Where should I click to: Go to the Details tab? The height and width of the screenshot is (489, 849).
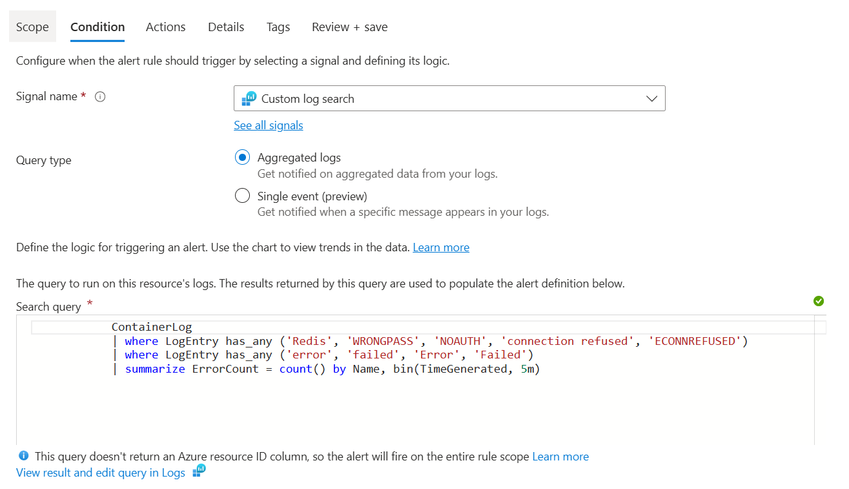(x=226, y=27)
